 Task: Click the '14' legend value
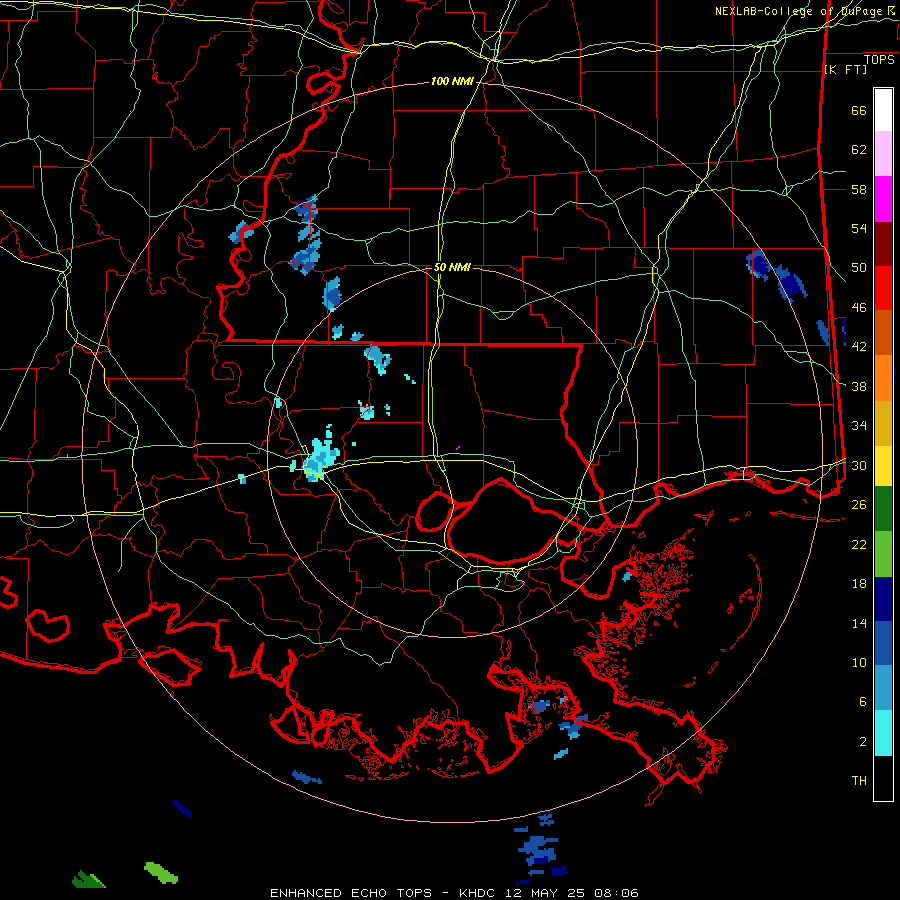pos(859,623)
